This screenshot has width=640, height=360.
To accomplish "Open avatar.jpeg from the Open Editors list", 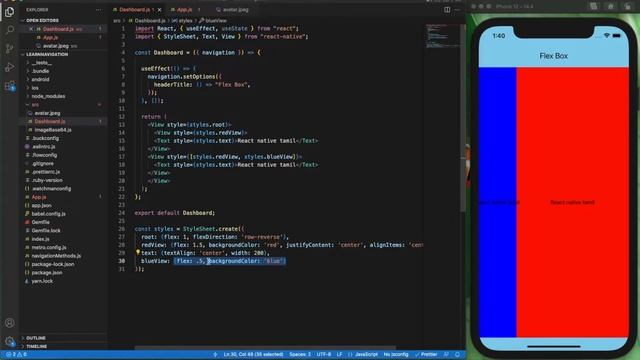I will [x=56, y=46].
